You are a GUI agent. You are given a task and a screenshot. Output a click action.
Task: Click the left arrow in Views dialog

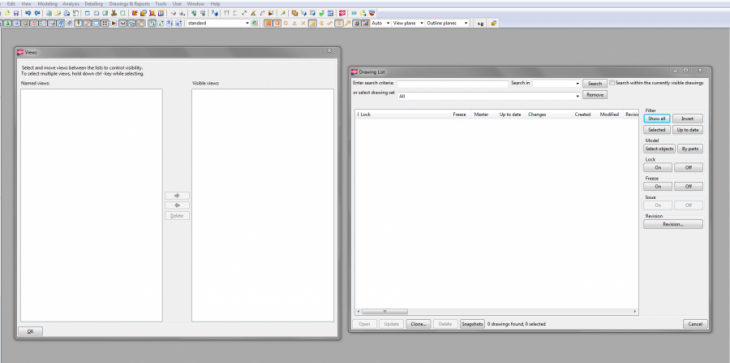[x=177, y=205]
